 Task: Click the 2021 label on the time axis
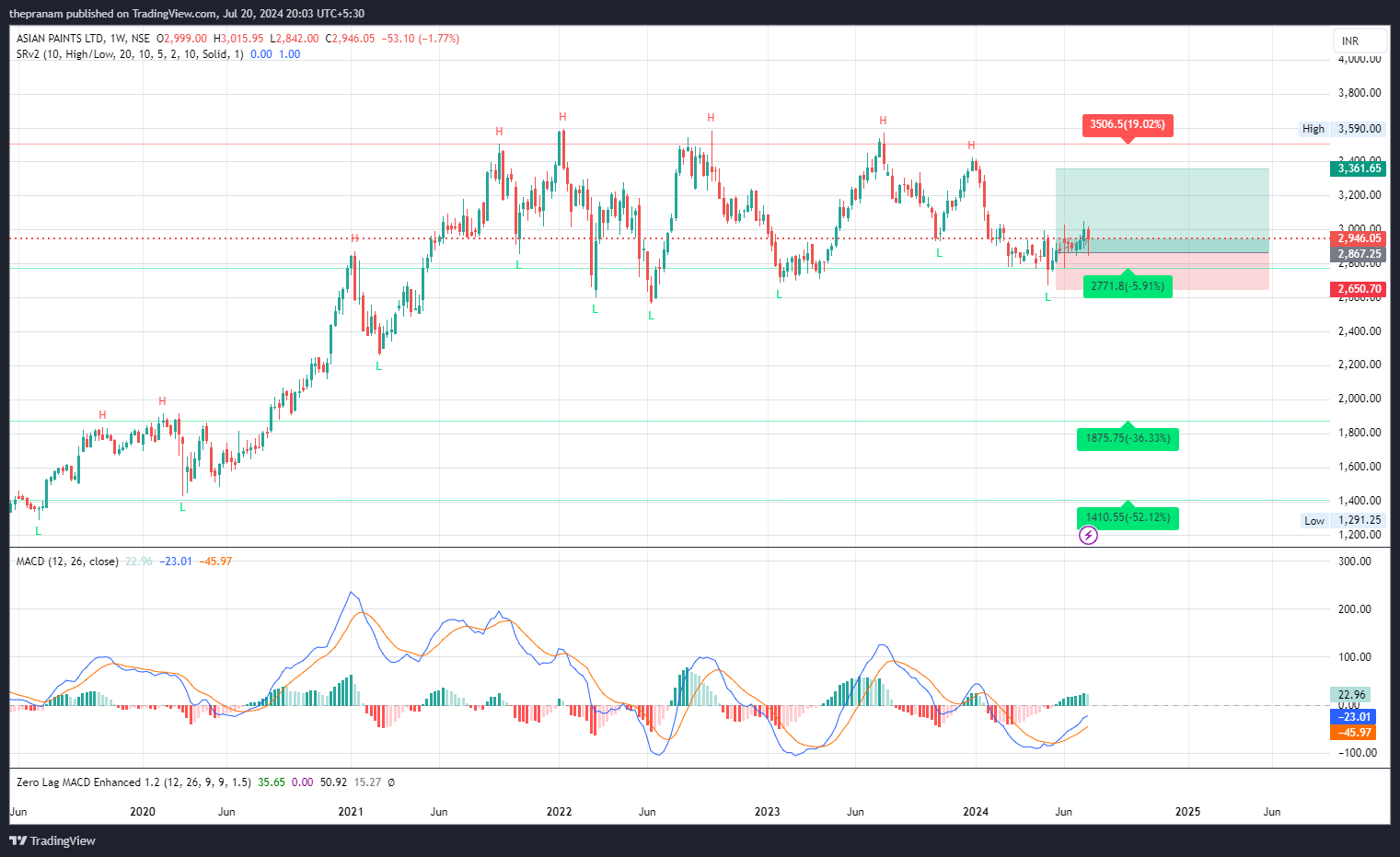351,812
